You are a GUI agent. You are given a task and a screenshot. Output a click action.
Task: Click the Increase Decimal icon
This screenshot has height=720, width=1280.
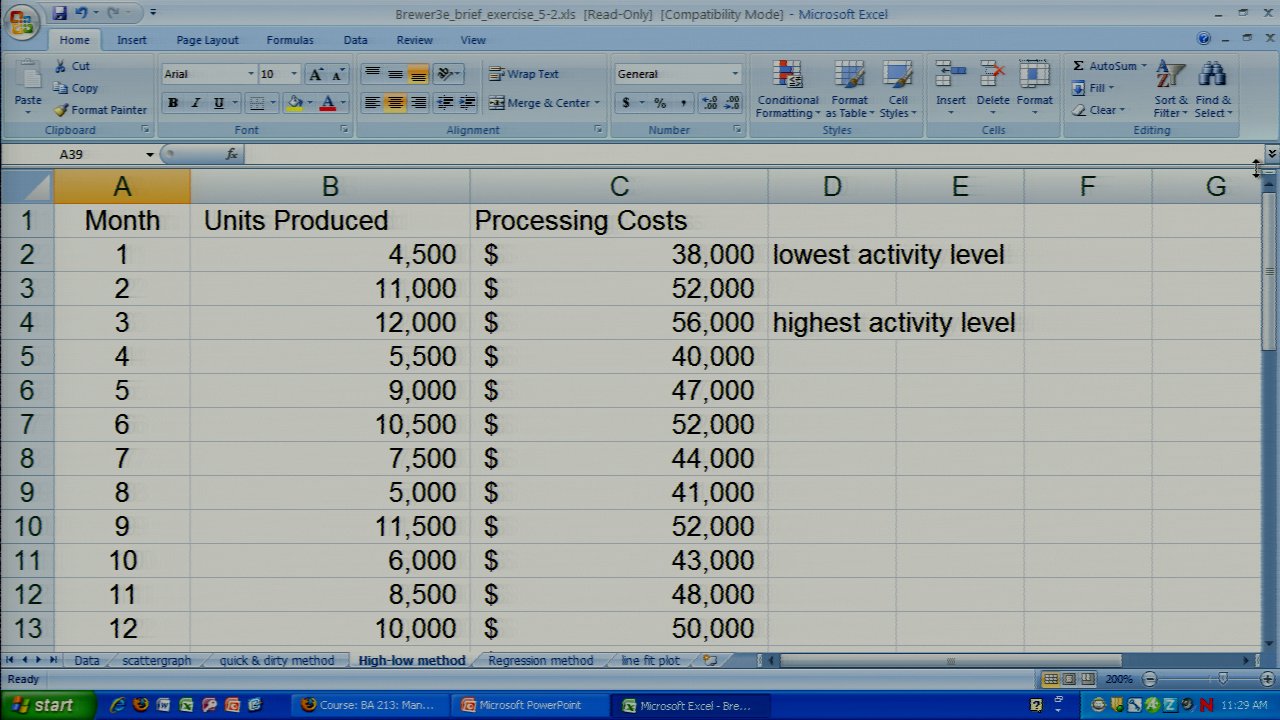709,103
